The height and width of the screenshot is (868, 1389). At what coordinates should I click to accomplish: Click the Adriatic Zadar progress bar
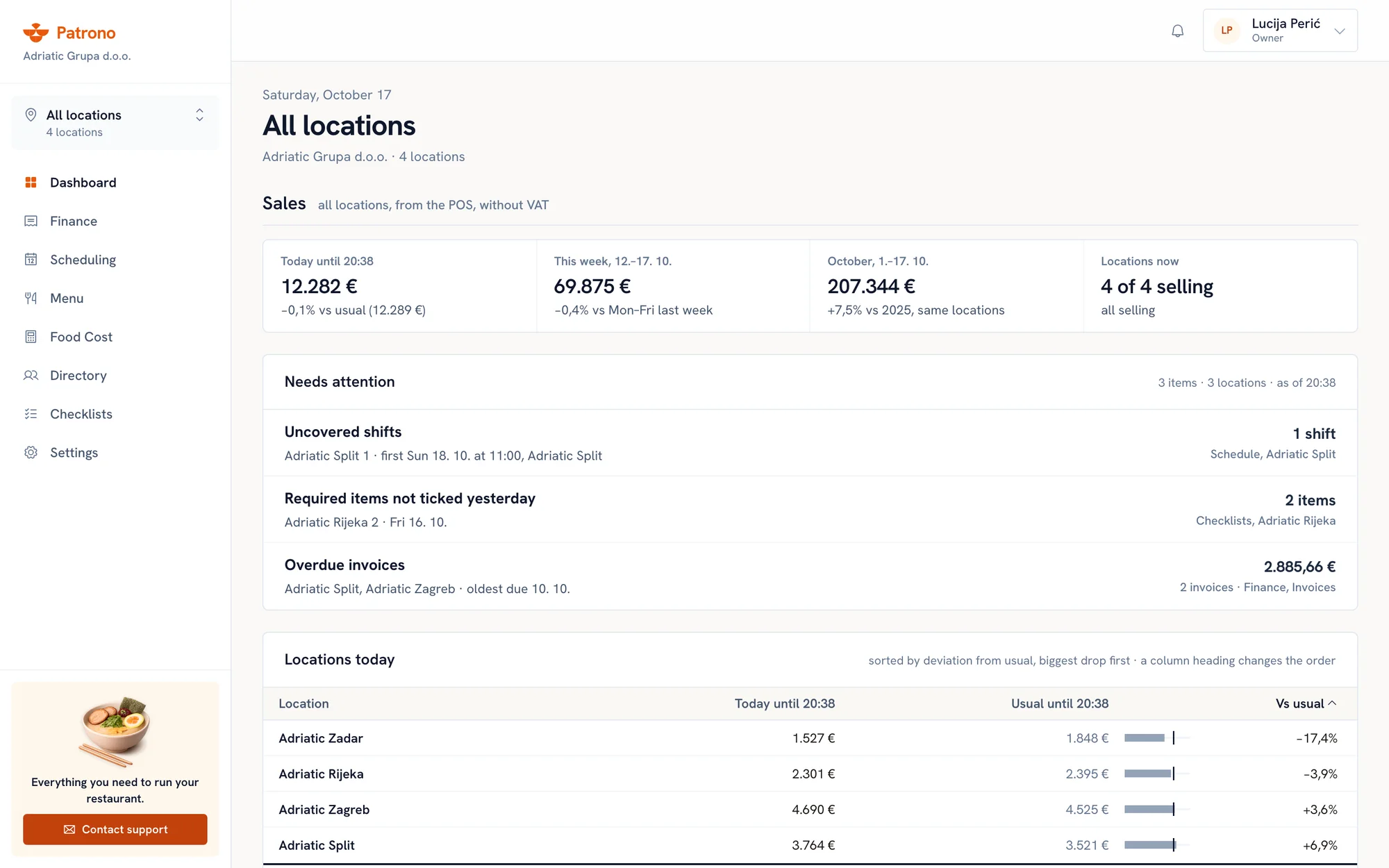point(1157,737)
